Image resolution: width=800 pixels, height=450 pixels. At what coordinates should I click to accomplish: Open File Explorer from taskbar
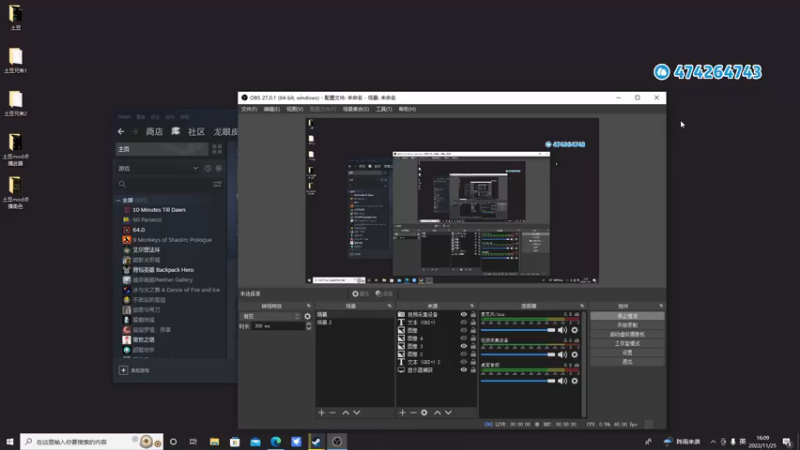point(214,441)
